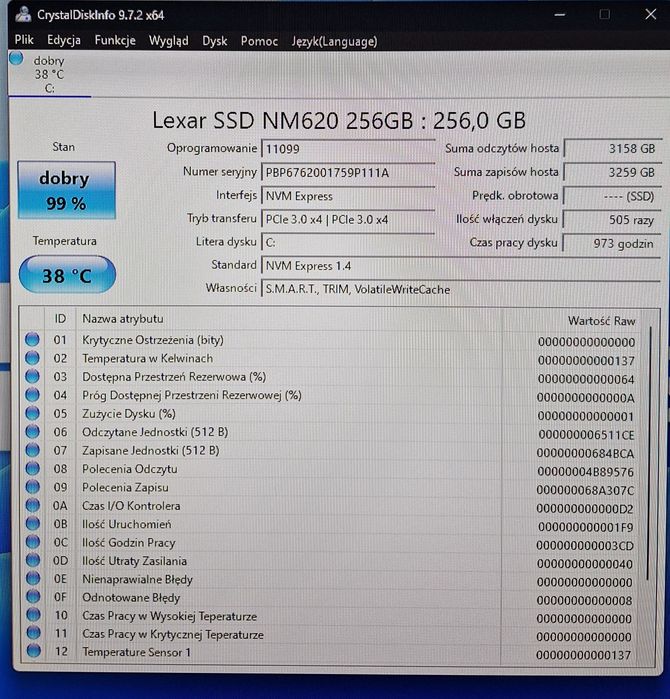Click status icon beside Zapisane Jednostki
Image resolution: width=670 pixels, height=699 pixels.
(32, 450)
